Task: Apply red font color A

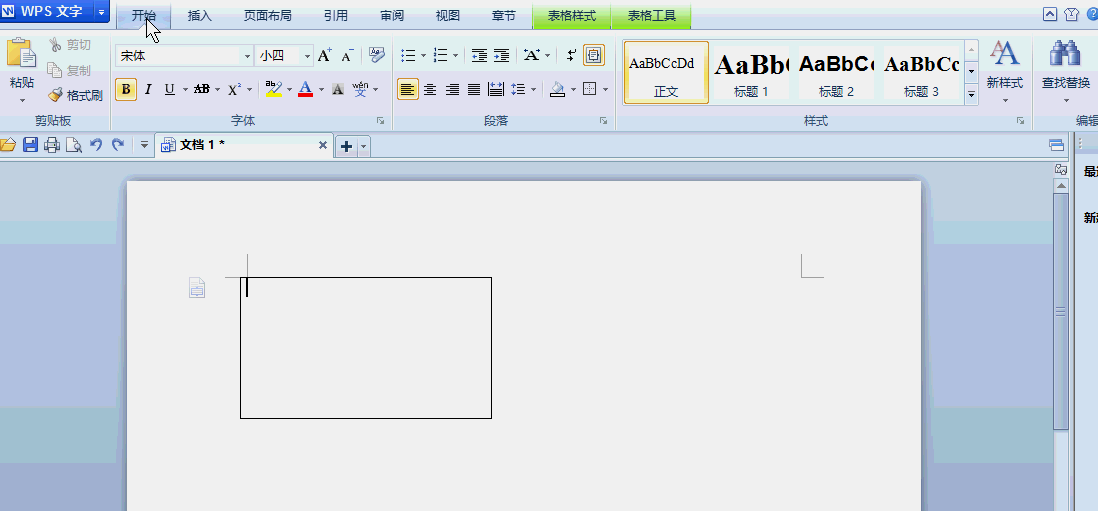Action: (305, 90)
